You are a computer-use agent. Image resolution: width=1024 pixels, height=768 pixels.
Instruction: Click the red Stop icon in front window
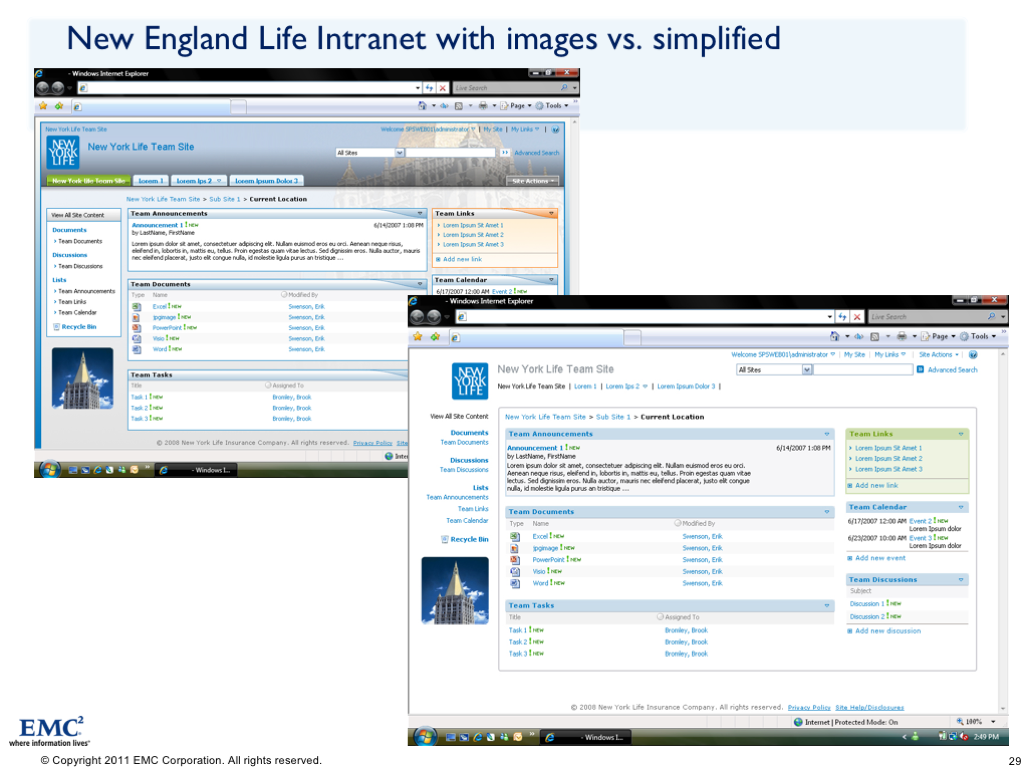tap(857, 317)
